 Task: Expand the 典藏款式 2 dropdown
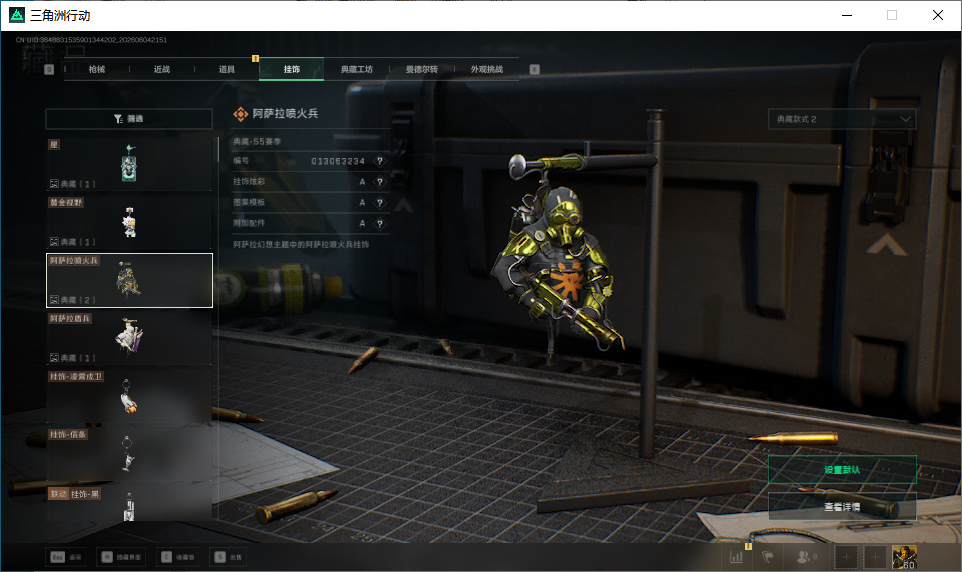(842, 119)
